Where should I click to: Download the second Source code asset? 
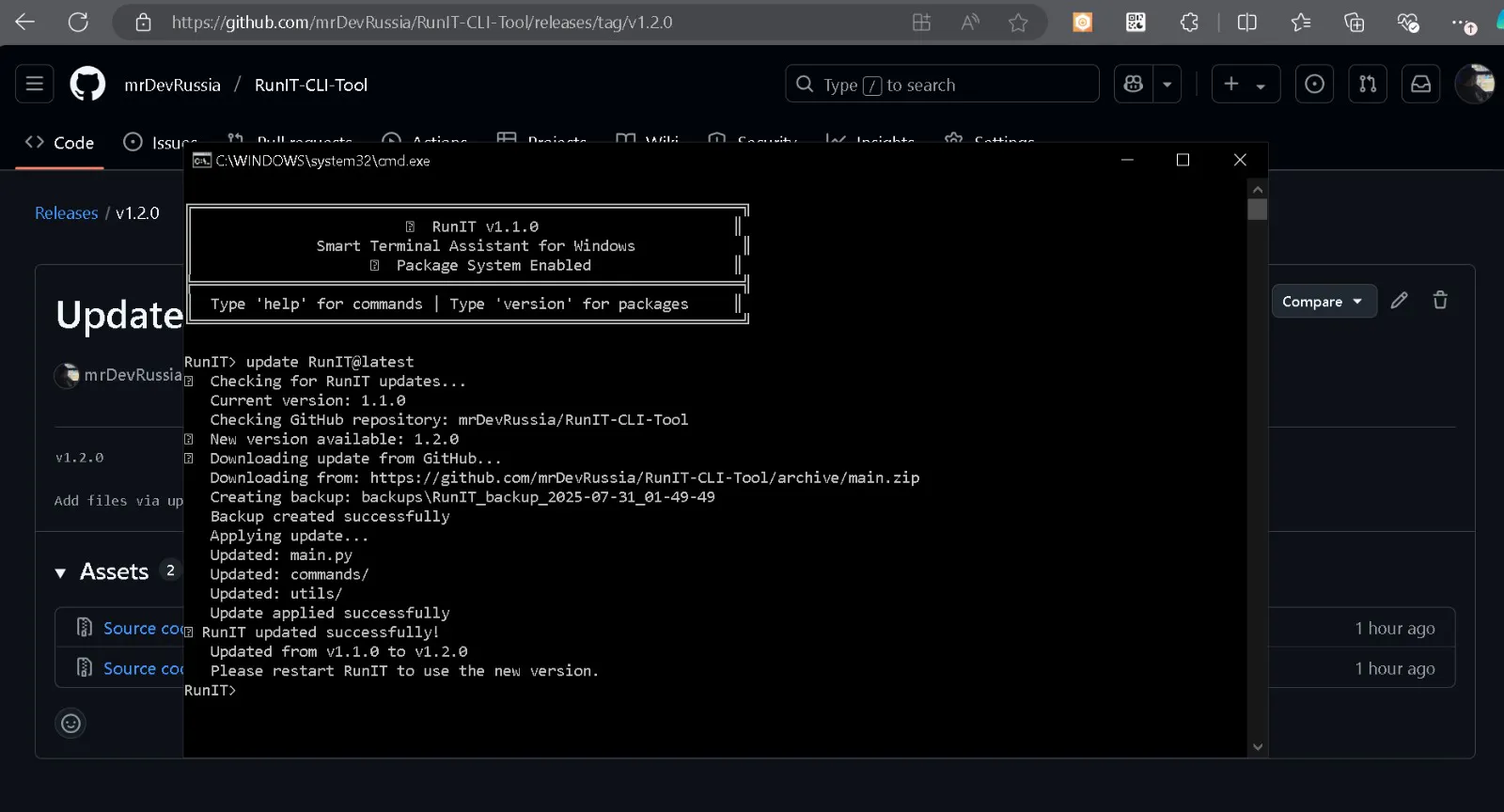pyautogui.click(x=143, y=668)
